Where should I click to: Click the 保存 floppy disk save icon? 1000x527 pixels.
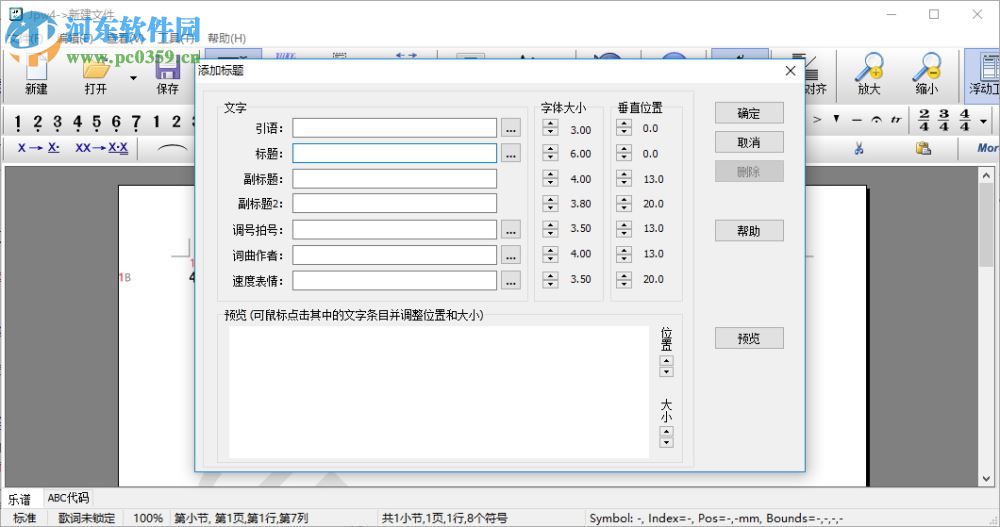click(168, 75)
